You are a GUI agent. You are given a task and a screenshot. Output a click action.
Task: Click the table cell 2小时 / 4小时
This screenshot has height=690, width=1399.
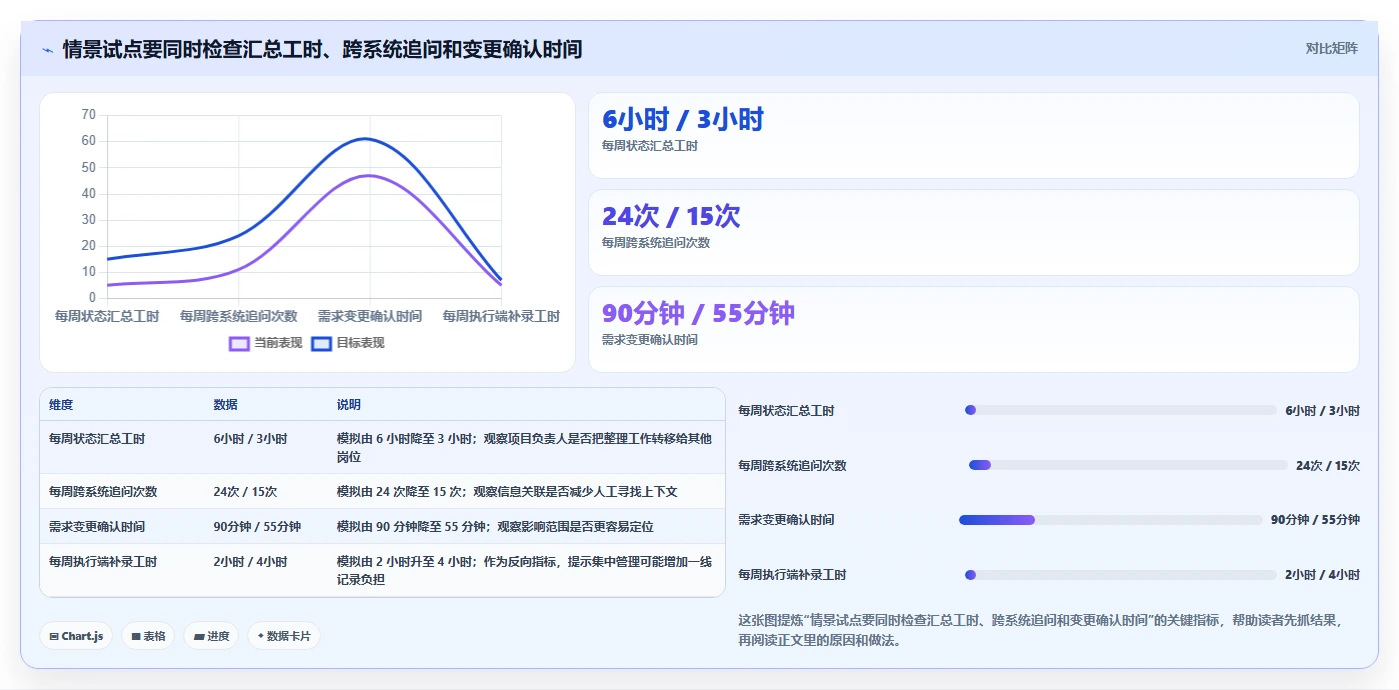click(250, 562)
